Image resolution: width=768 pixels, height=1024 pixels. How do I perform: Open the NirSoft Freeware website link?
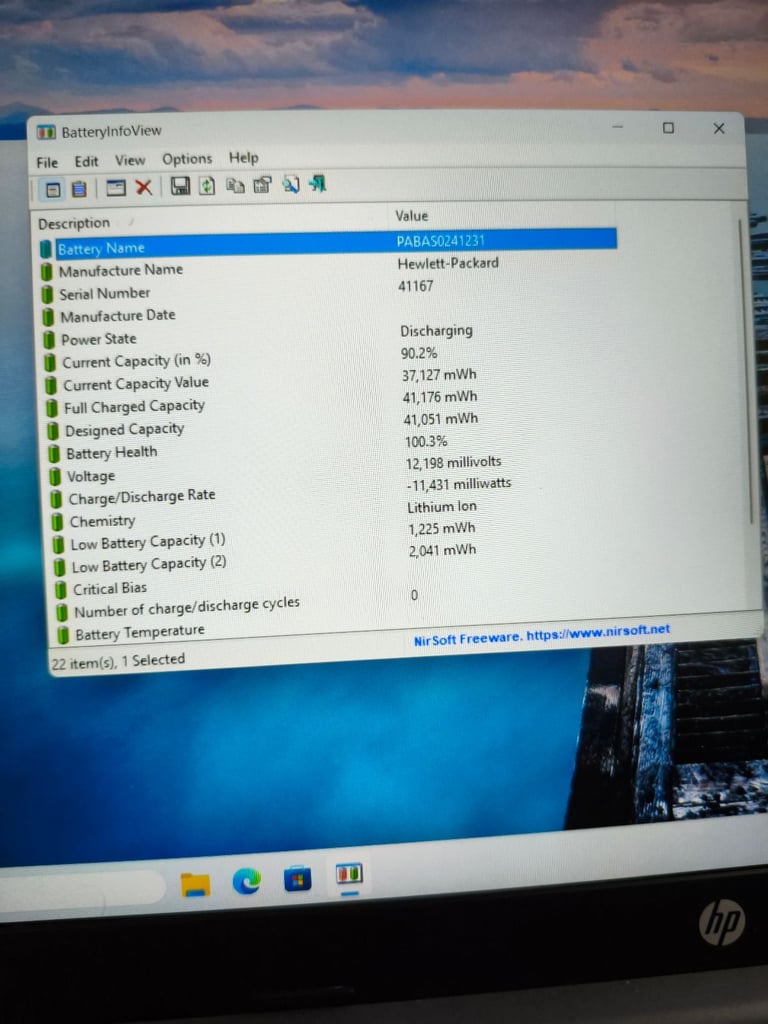(x=541, y=633)
